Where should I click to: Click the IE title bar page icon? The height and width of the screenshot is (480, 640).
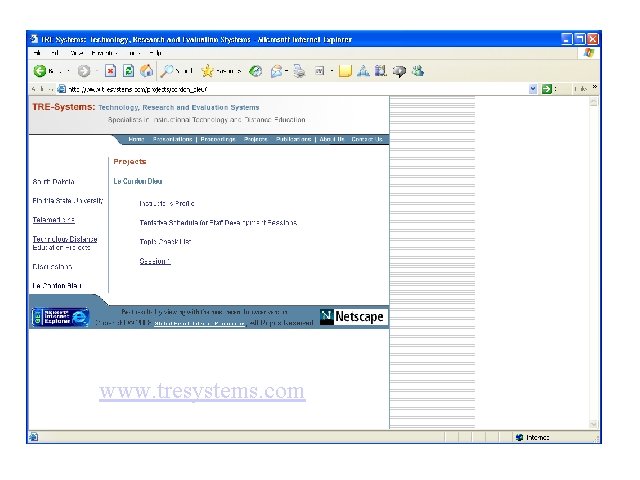coord(34,39)
